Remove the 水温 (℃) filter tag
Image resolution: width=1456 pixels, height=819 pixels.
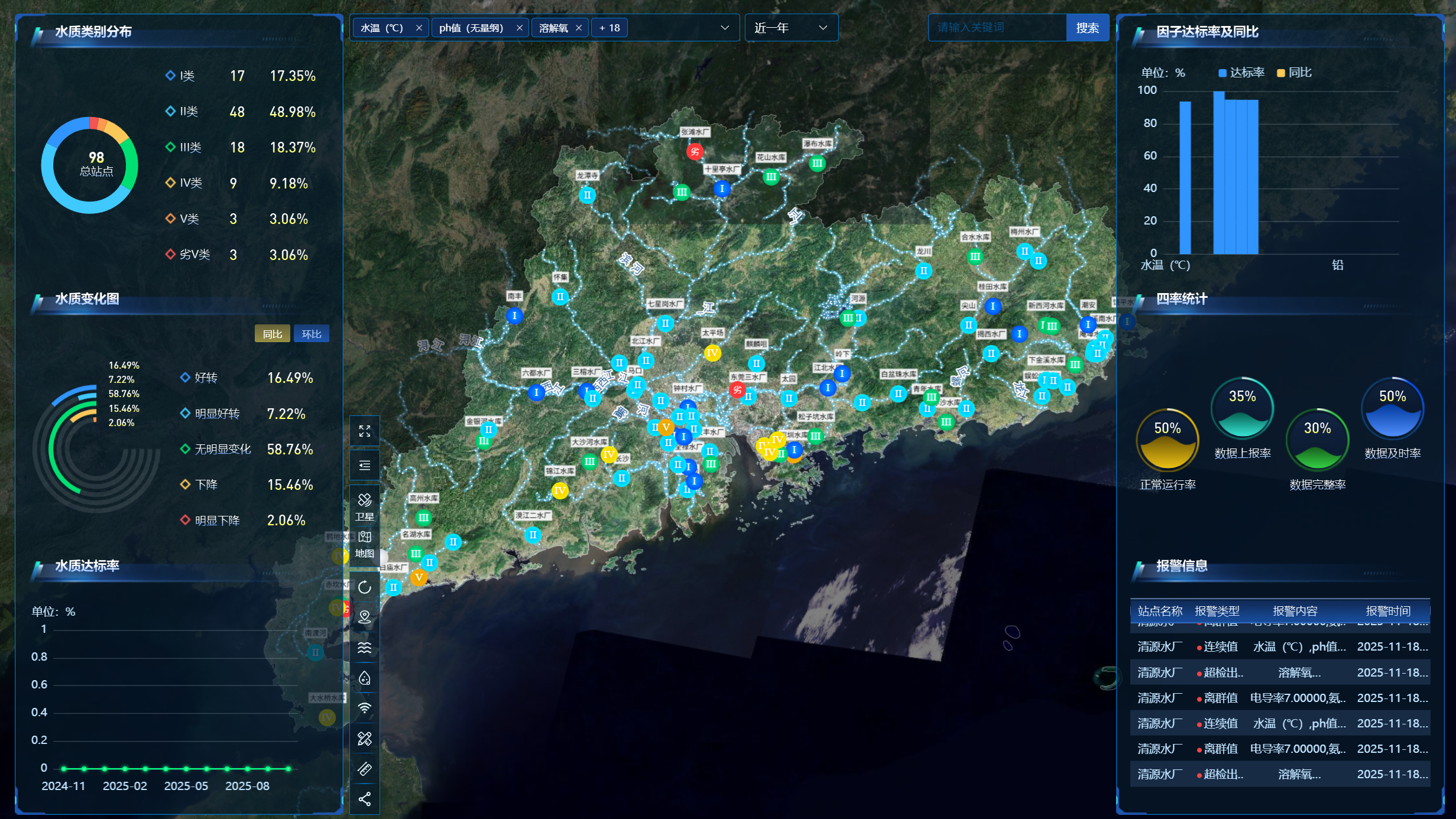pos(419,28)
